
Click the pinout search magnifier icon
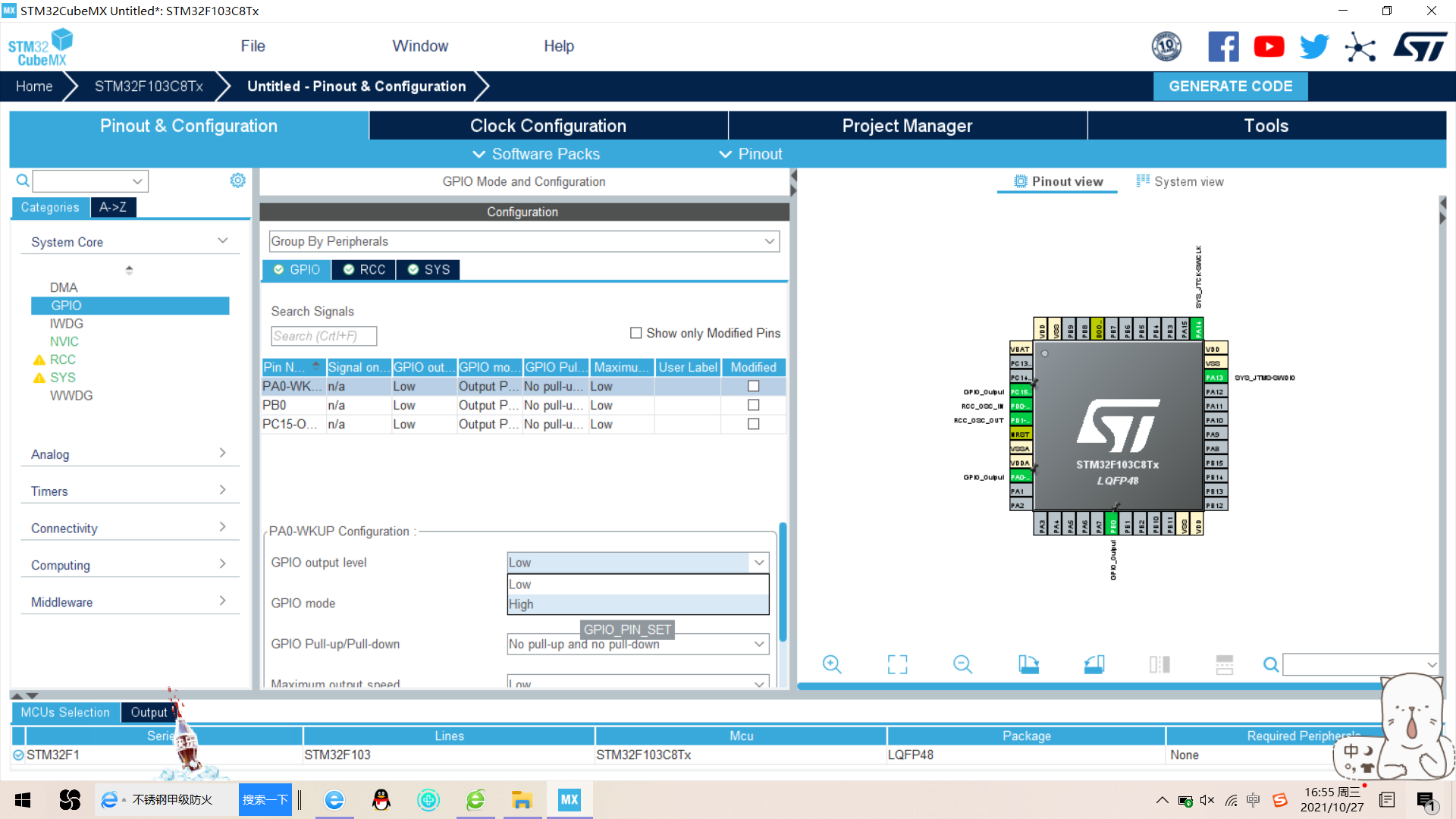[1271, 665]
